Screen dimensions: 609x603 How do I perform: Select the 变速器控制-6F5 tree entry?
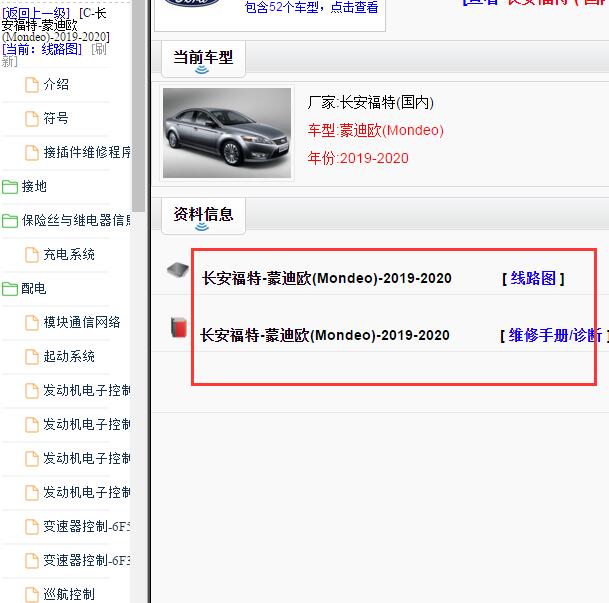87,527
